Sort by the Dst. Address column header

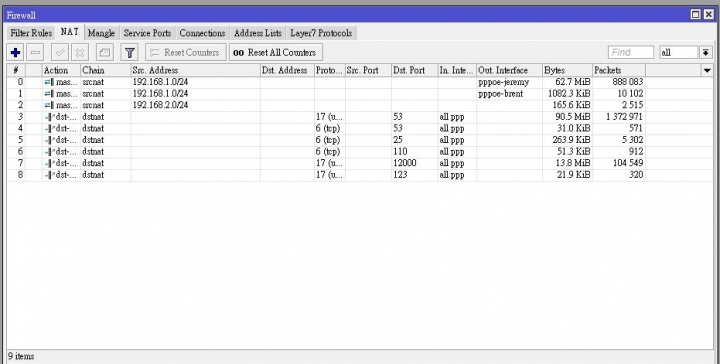point(287,70)
